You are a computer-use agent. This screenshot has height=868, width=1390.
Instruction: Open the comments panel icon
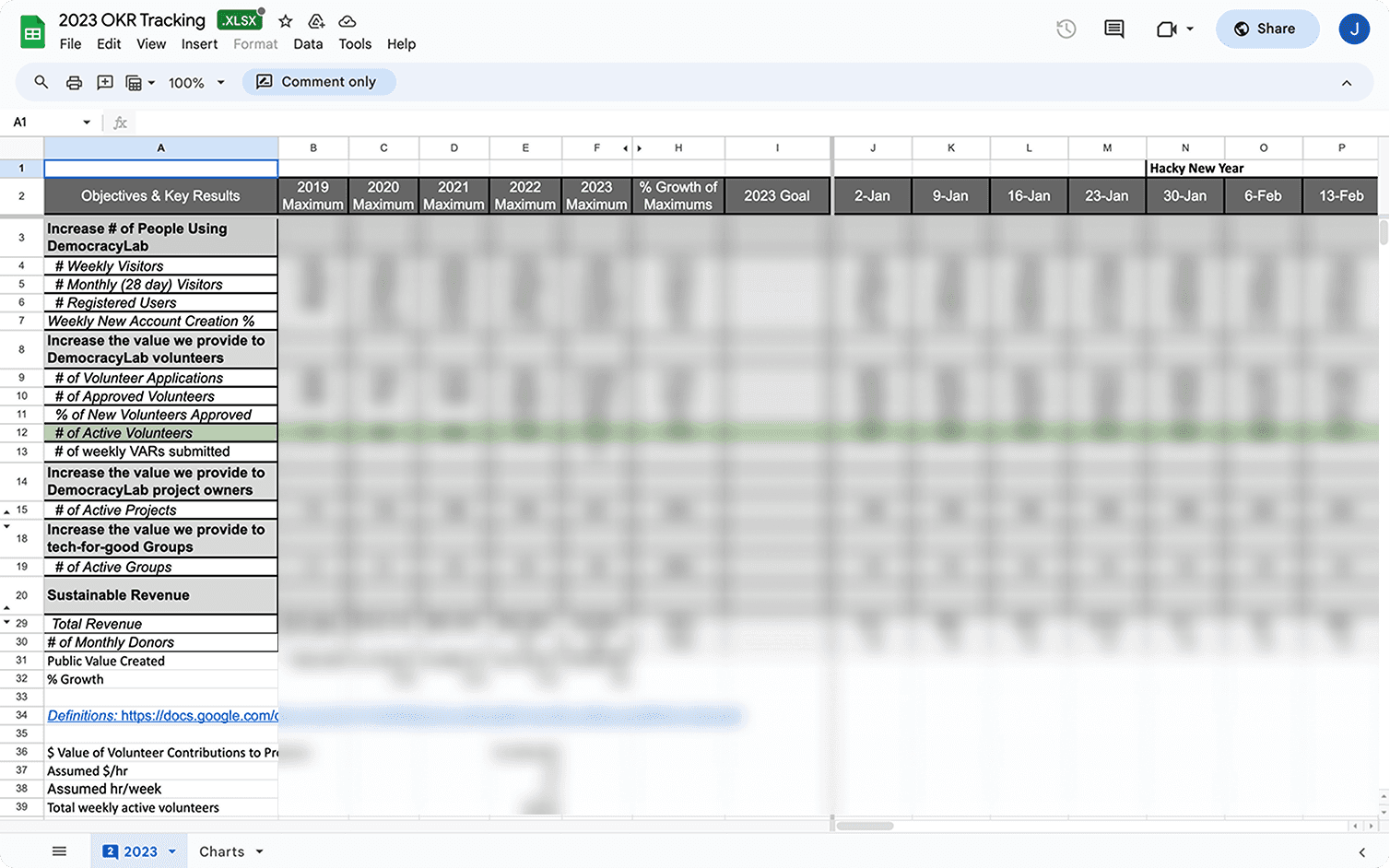(1114, 29)
